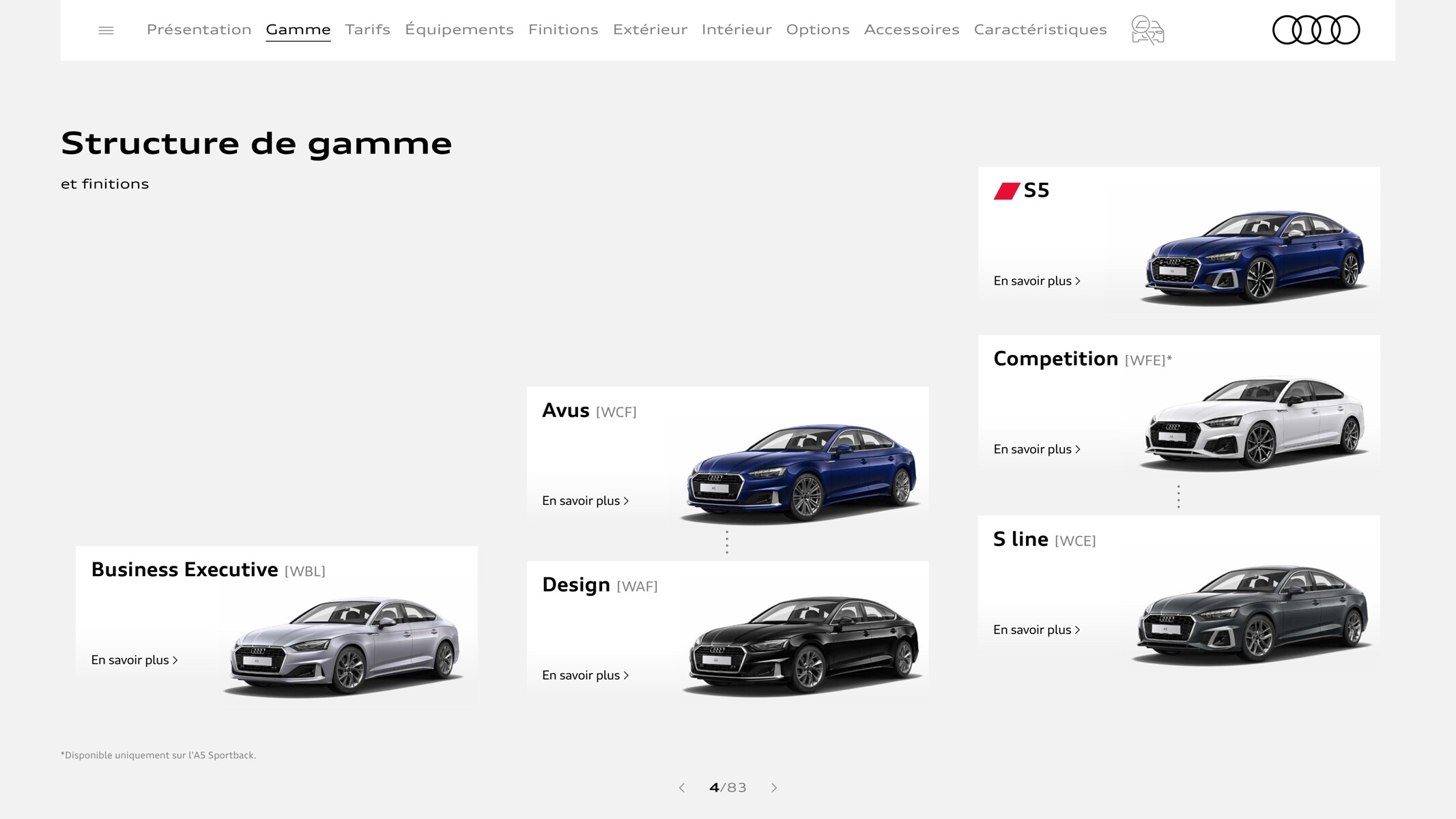Click En savoir plus for Competition
1456x819 pixels.
[1037, 449]
